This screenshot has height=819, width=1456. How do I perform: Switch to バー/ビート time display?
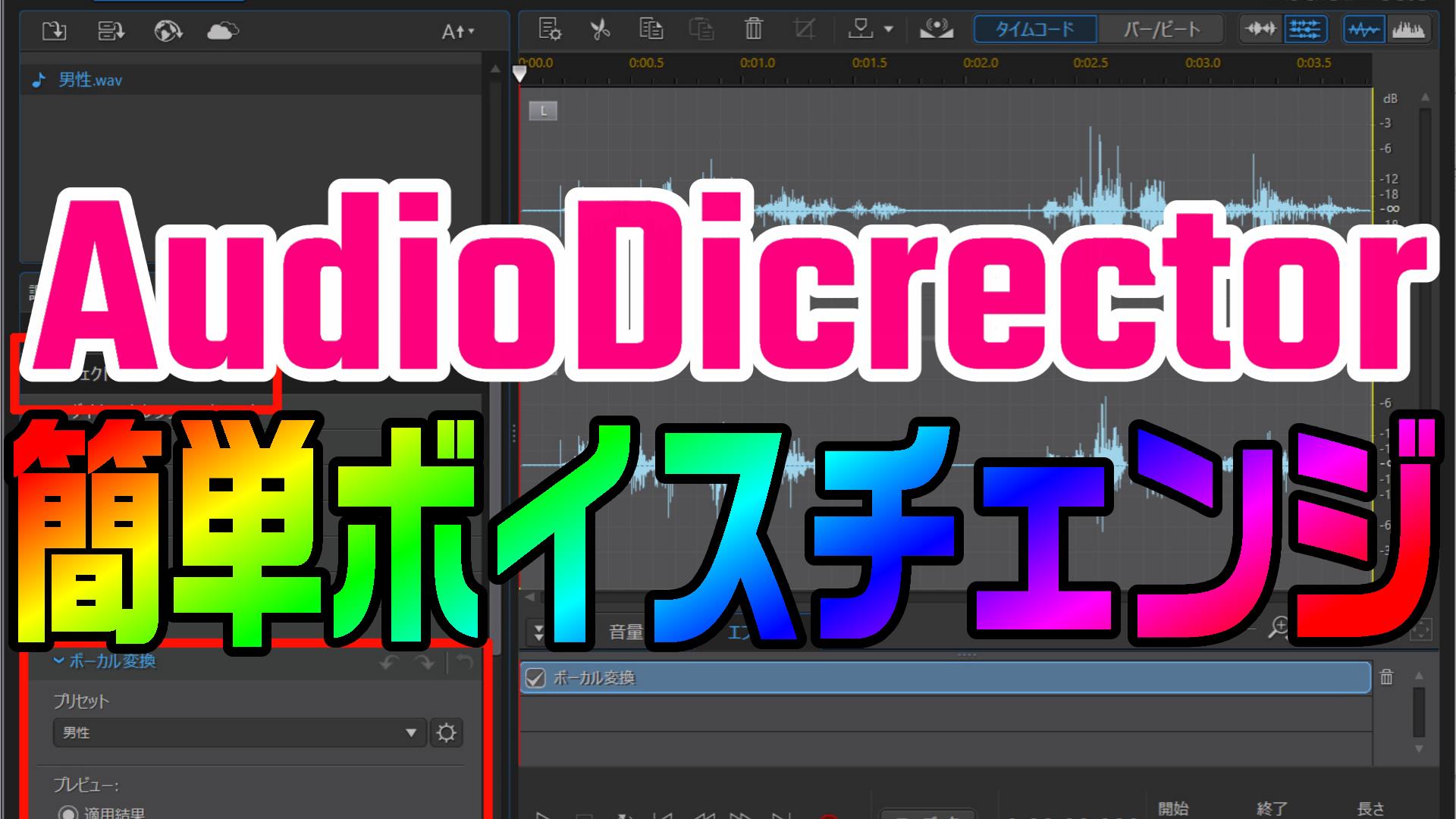[x=1160, y=30]
